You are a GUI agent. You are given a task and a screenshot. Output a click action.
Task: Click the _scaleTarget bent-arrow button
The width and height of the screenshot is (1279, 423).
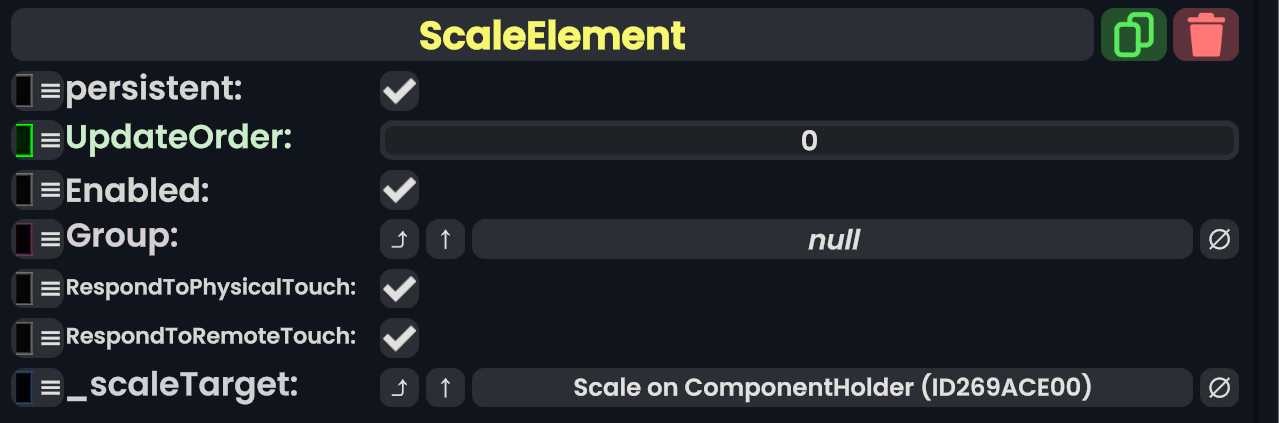click(399, 388)
